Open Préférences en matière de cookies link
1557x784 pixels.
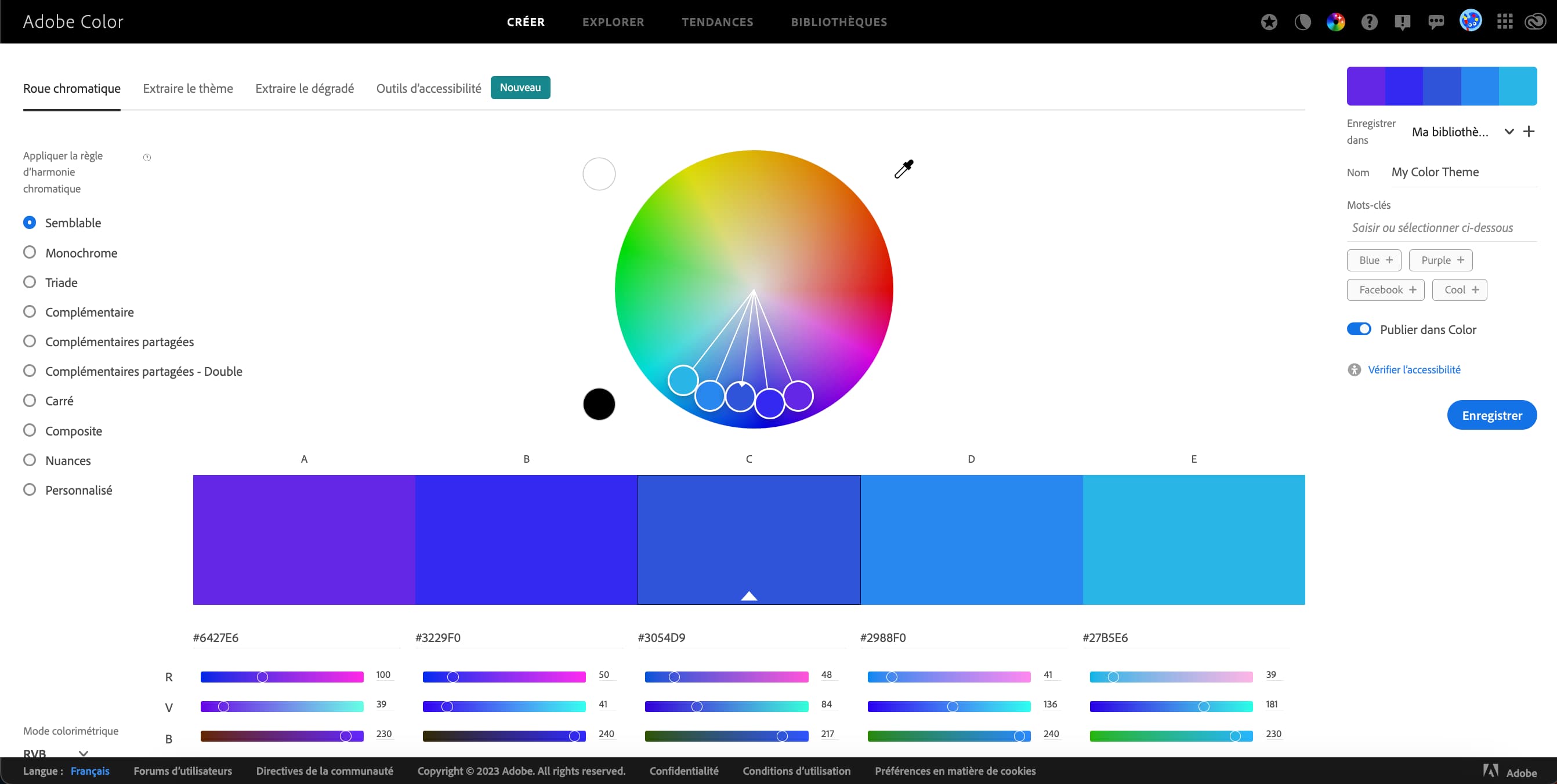tap(955, 771)
